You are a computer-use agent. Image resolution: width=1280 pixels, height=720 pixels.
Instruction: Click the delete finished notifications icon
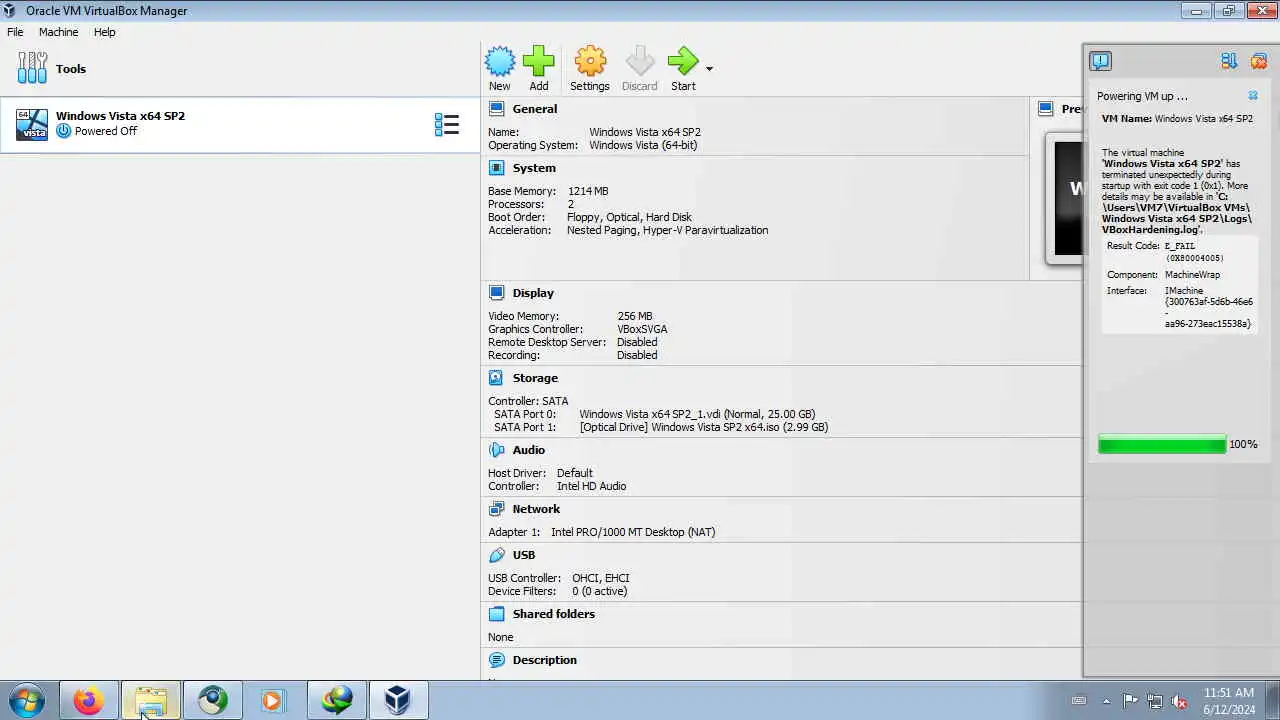click(x=1259, y=61)
